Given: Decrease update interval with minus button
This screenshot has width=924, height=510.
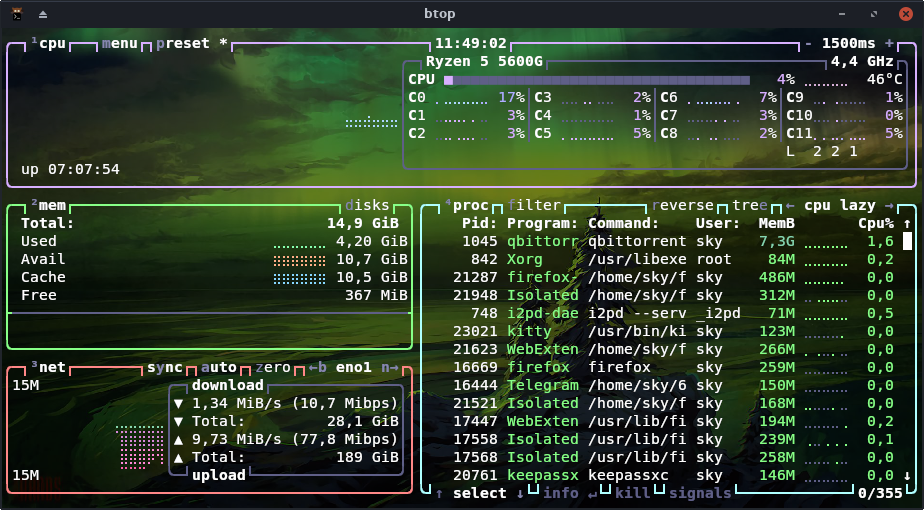Looking at the screenshot, I should pyautogui.click(x=809, y=44).
